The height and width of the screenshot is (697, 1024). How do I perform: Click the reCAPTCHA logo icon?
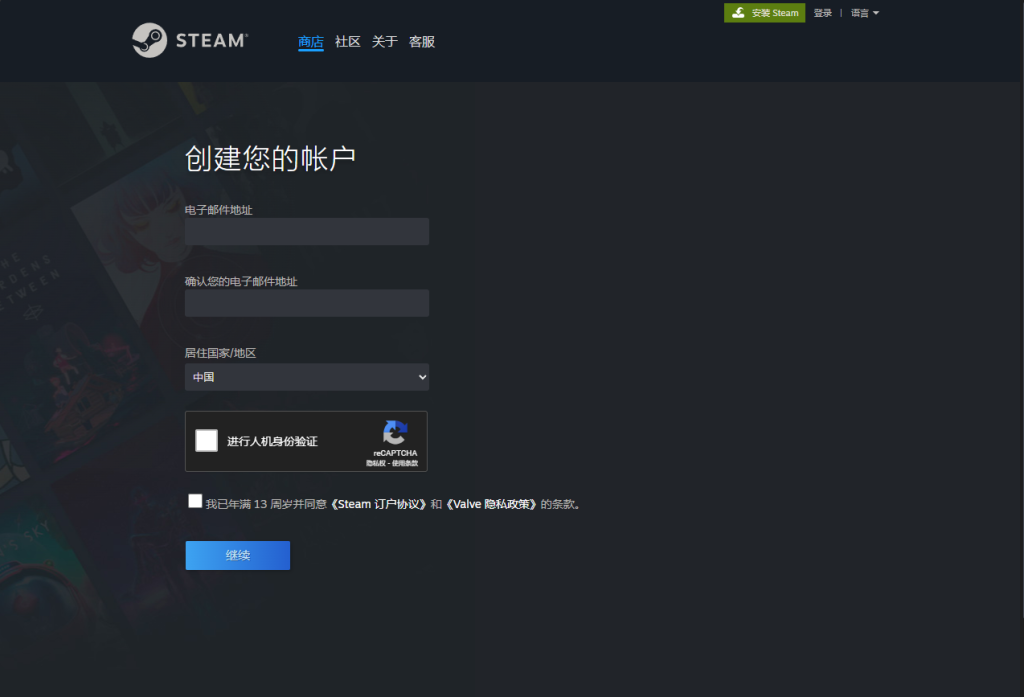[x=393, y=434]
